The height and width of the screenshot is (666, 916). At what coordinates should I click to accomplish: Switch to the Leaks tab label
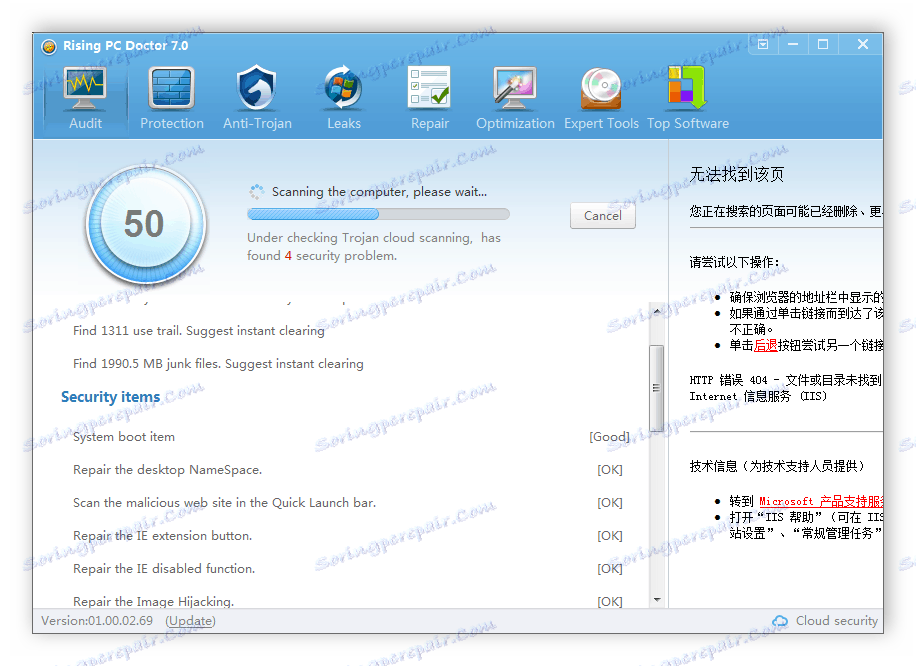click(x=344, y=123)
